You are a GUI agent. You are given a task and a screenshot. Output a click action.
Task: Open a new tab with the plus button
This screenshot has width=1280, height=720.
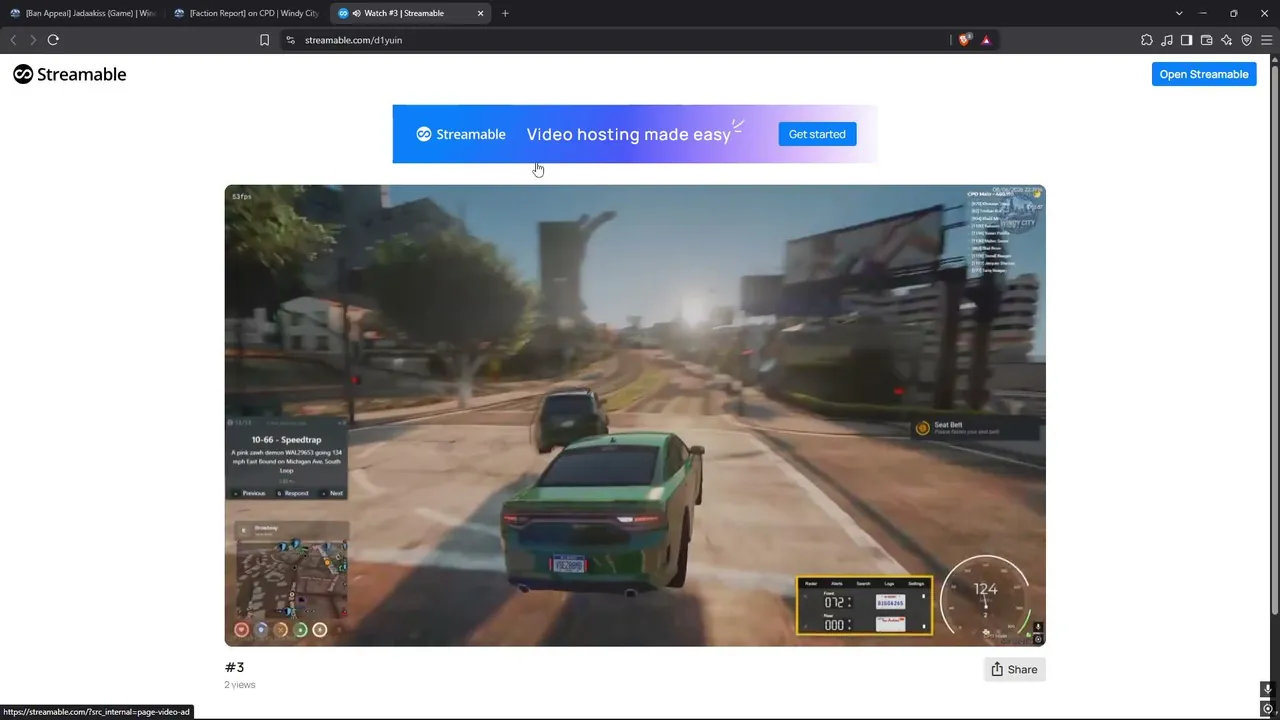(x=505, y=13)
